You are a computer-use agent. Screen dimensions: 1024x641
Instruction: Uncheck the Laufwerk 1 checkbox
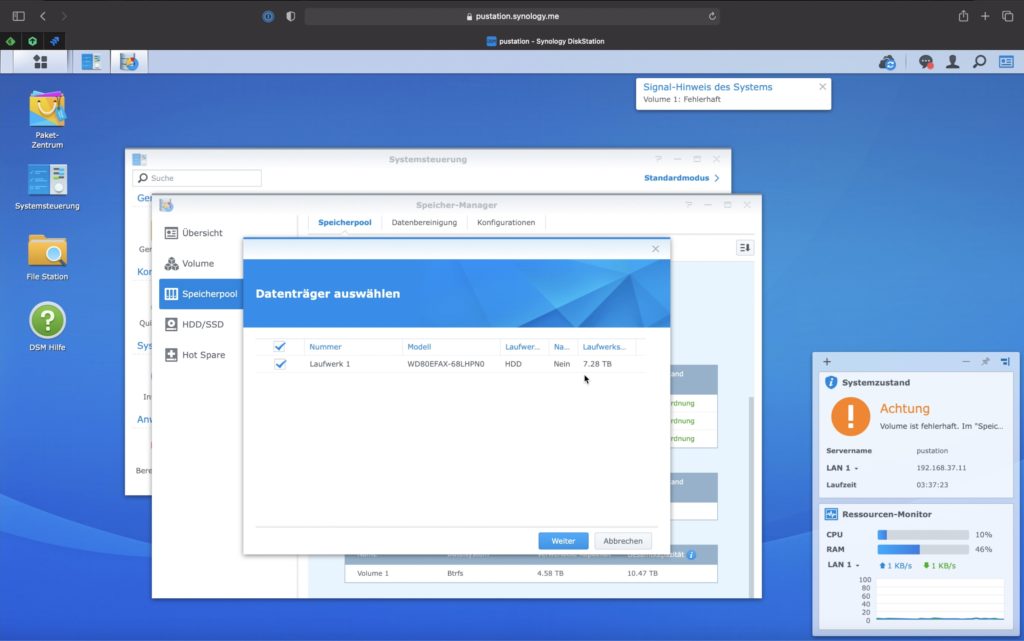point(280,364)
